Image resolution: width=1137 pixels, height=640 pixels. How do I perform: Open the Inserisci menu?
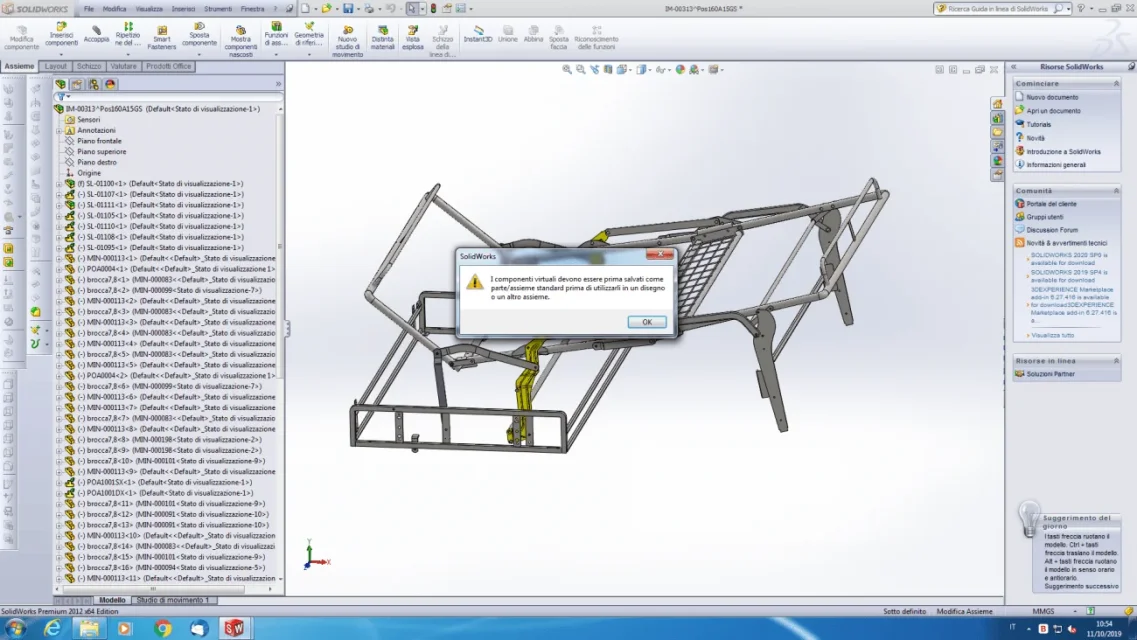coord(183,9)
